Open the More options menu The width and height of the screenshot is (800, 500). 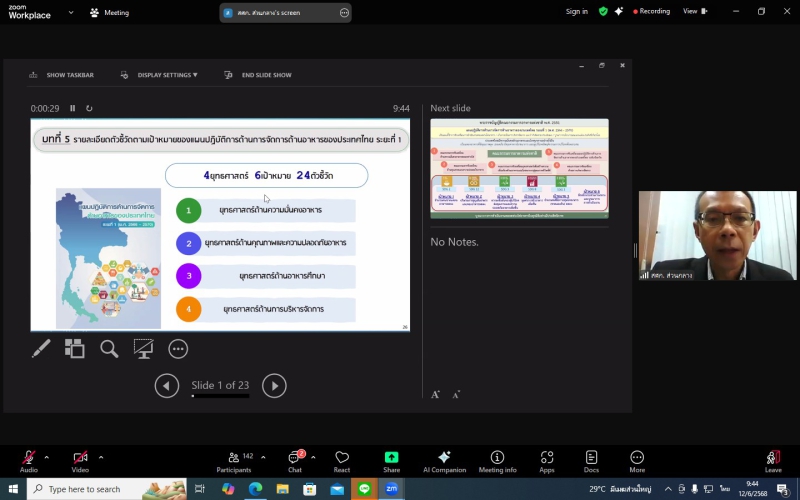click(637, 461)
